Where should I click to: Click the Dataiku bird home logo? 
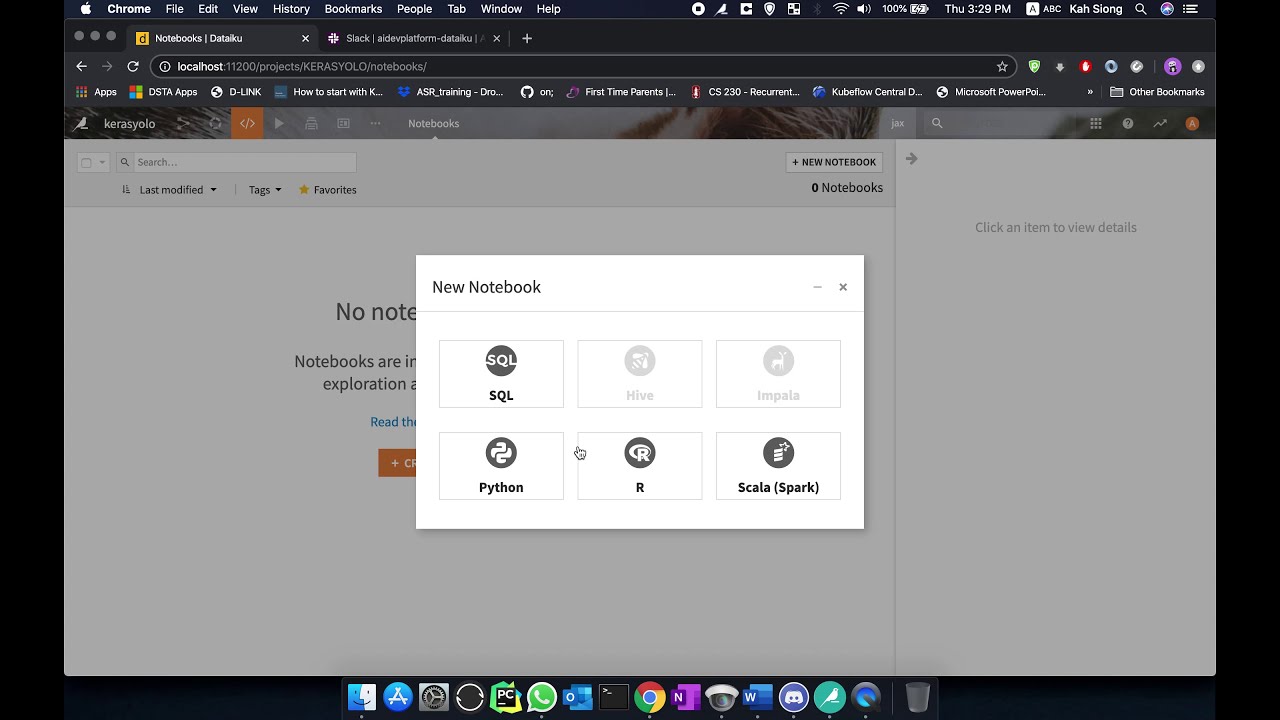tap(82, 123)
